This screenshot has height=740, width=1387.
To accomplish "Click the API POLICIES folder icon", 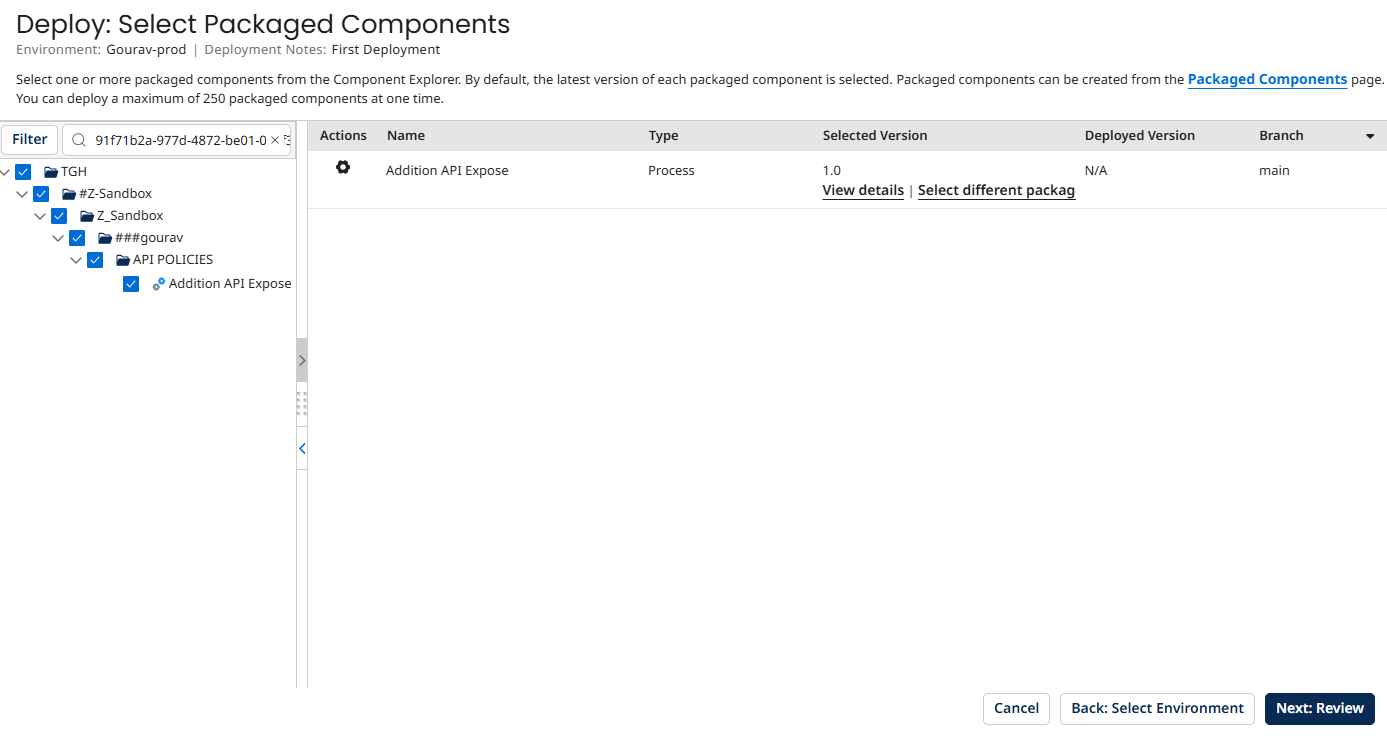I will [123, 260].
